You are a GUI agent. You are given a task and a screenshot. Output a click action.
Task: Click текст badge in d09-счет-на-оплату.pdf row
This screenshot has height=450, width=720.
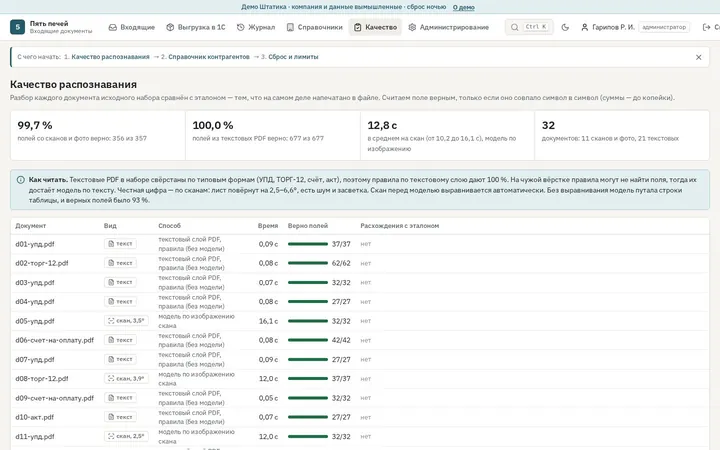point(120,398)
